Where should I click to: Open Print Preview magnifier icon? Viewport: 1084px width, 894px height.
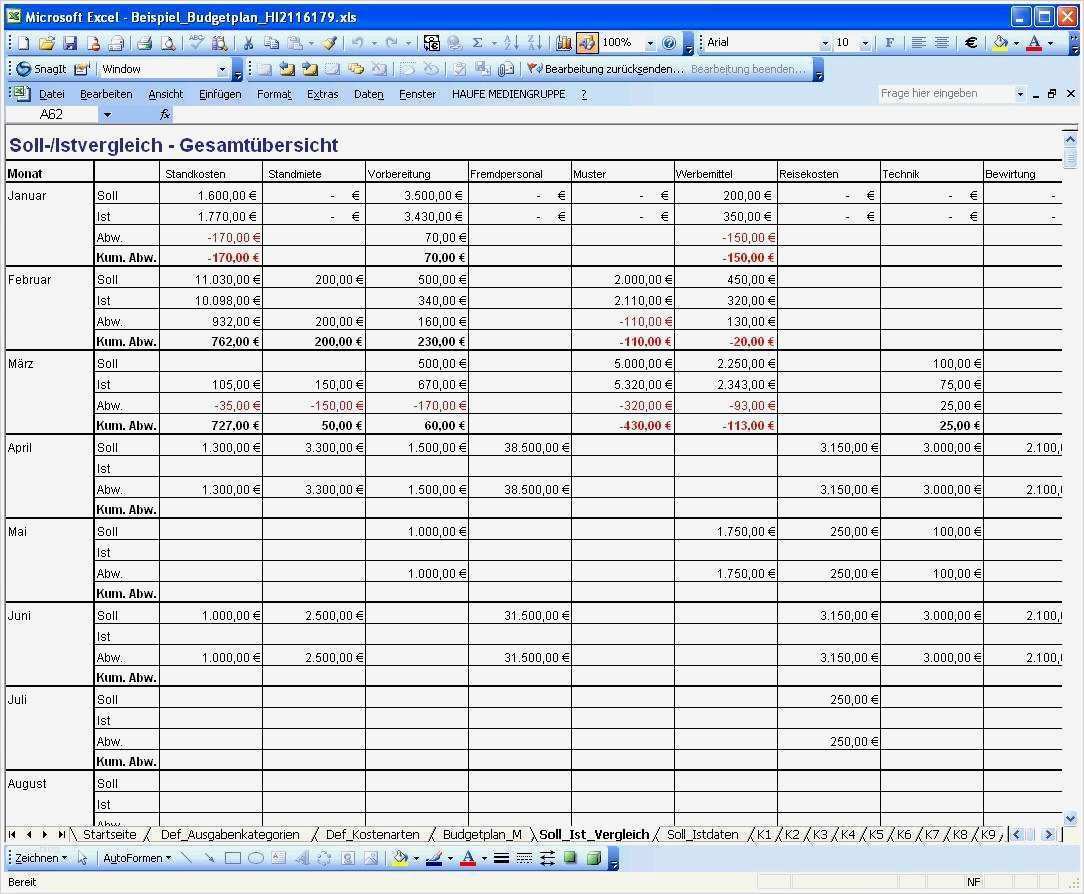point(168,43)
